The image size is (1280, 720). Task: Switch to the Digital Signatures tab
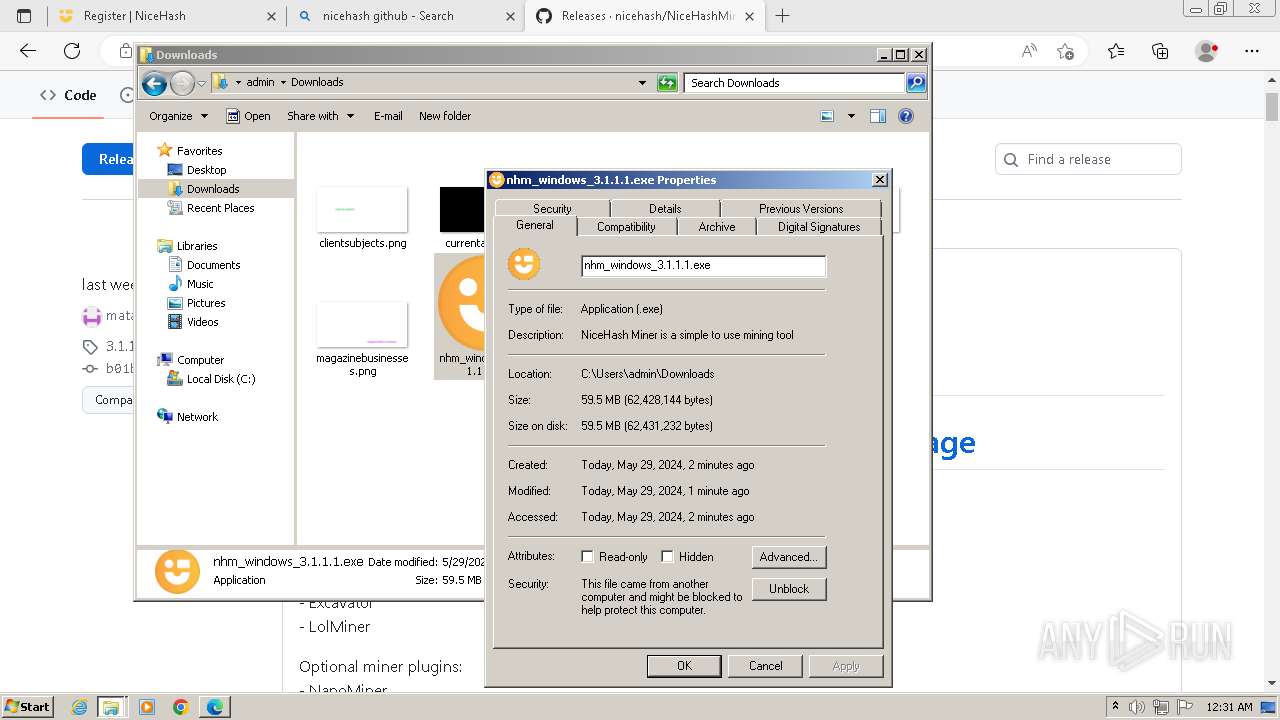point(819,227)
